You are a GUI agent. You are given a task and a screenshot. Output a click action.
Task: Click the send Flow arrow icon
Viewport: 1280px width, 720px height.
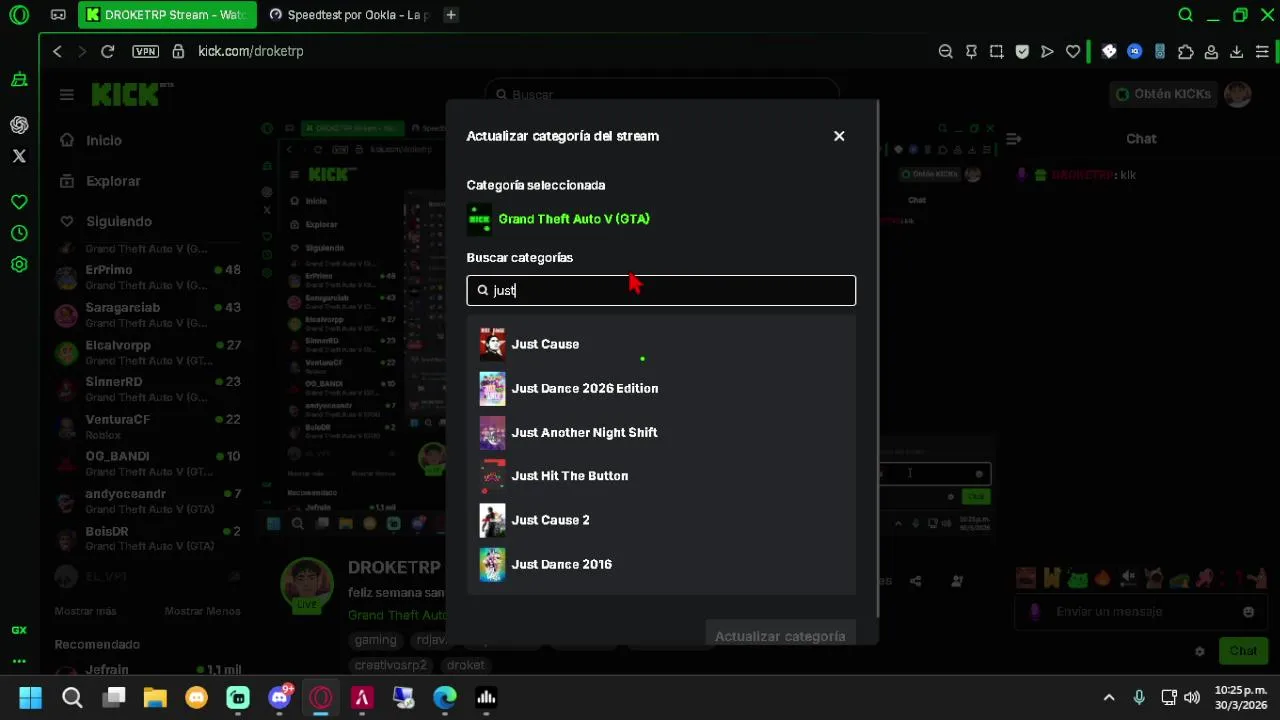pos(1047,52)
